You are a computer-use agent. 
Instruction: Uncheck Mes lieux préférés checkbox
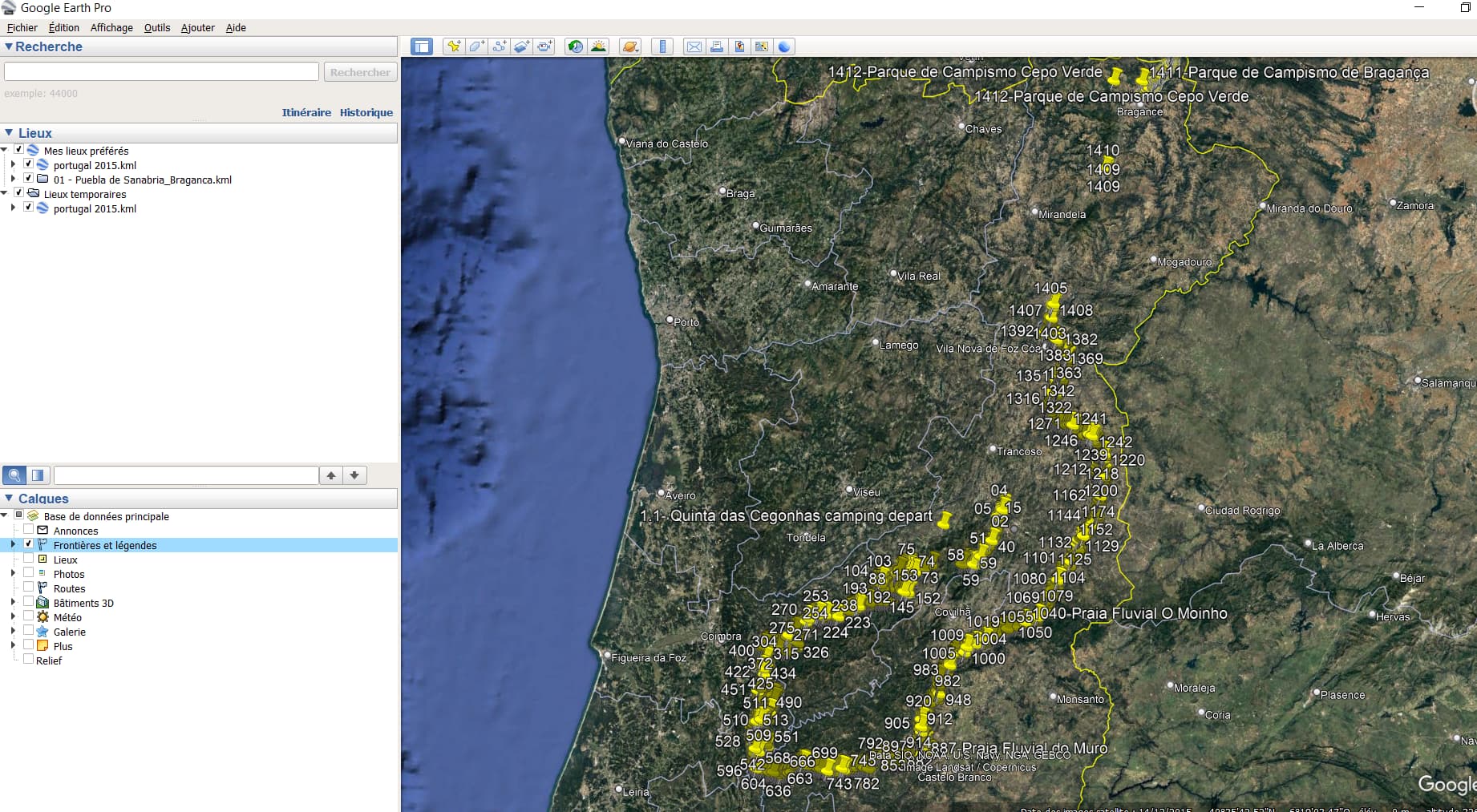[x=18, y=150]
